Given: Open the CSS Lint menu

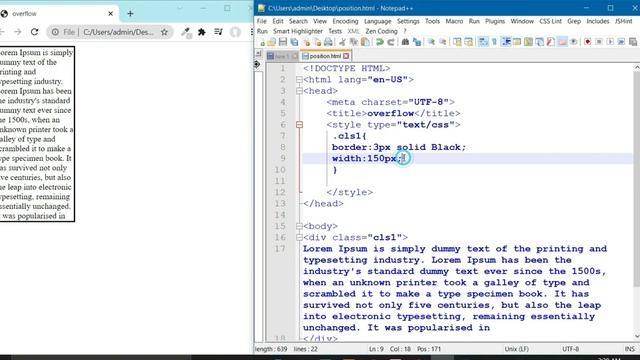Looking at the screenshot, I should tap(551, 21).
